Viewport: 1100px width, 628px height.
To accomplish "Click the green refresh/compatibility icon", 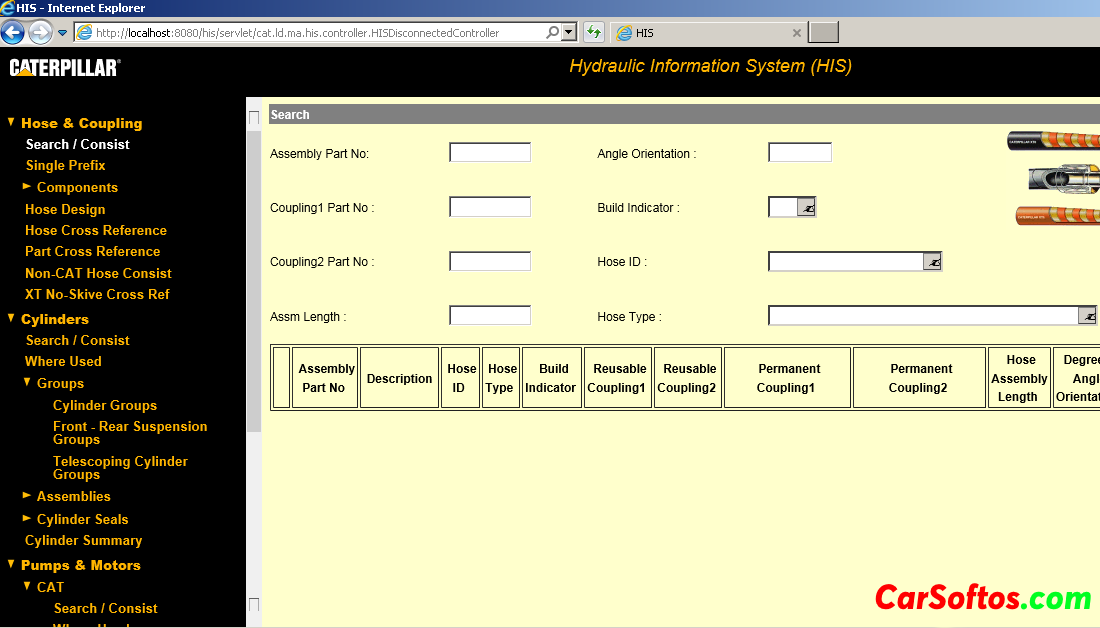I will (594, 32).
